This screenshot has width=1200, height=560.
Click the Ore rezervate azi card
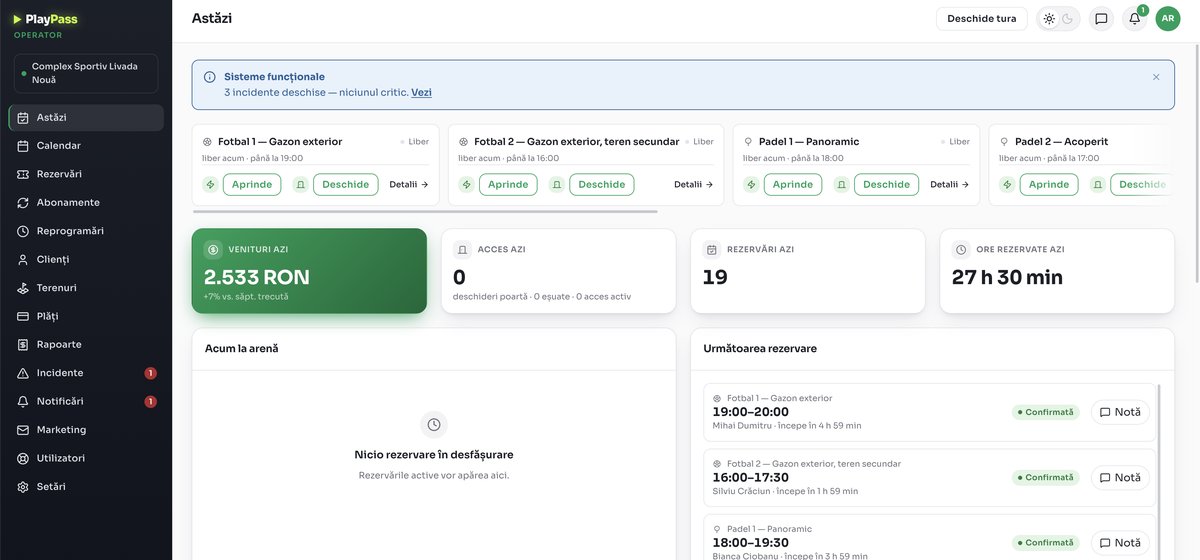(x=1057, y=271)
